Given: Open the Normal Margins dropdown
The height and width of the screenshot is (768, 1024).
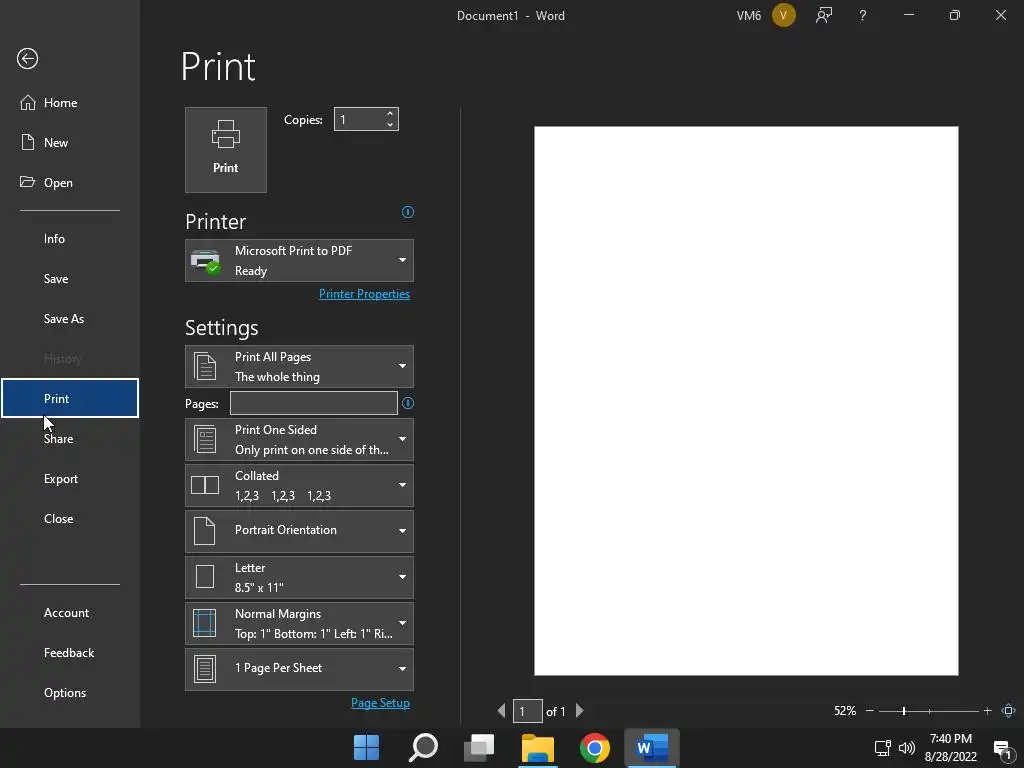Looking at the screenshot, I should 299,624.
